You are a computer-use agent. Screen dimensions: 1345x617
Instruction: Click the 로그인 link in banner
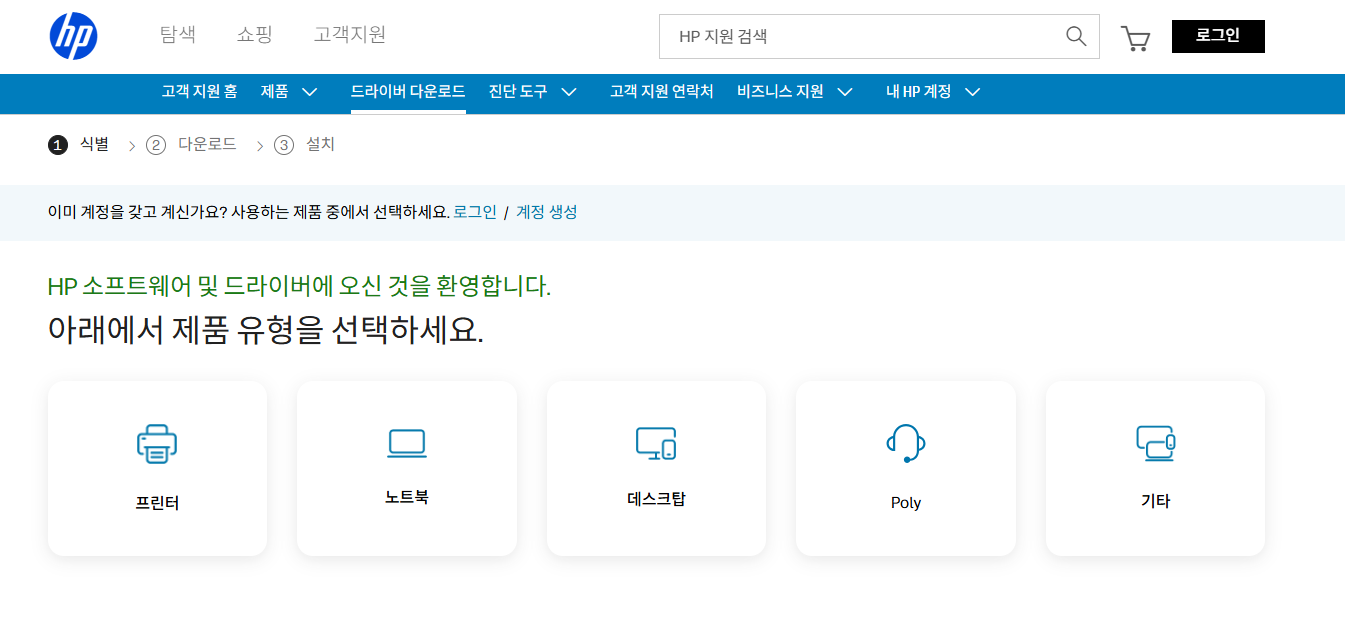475,212
